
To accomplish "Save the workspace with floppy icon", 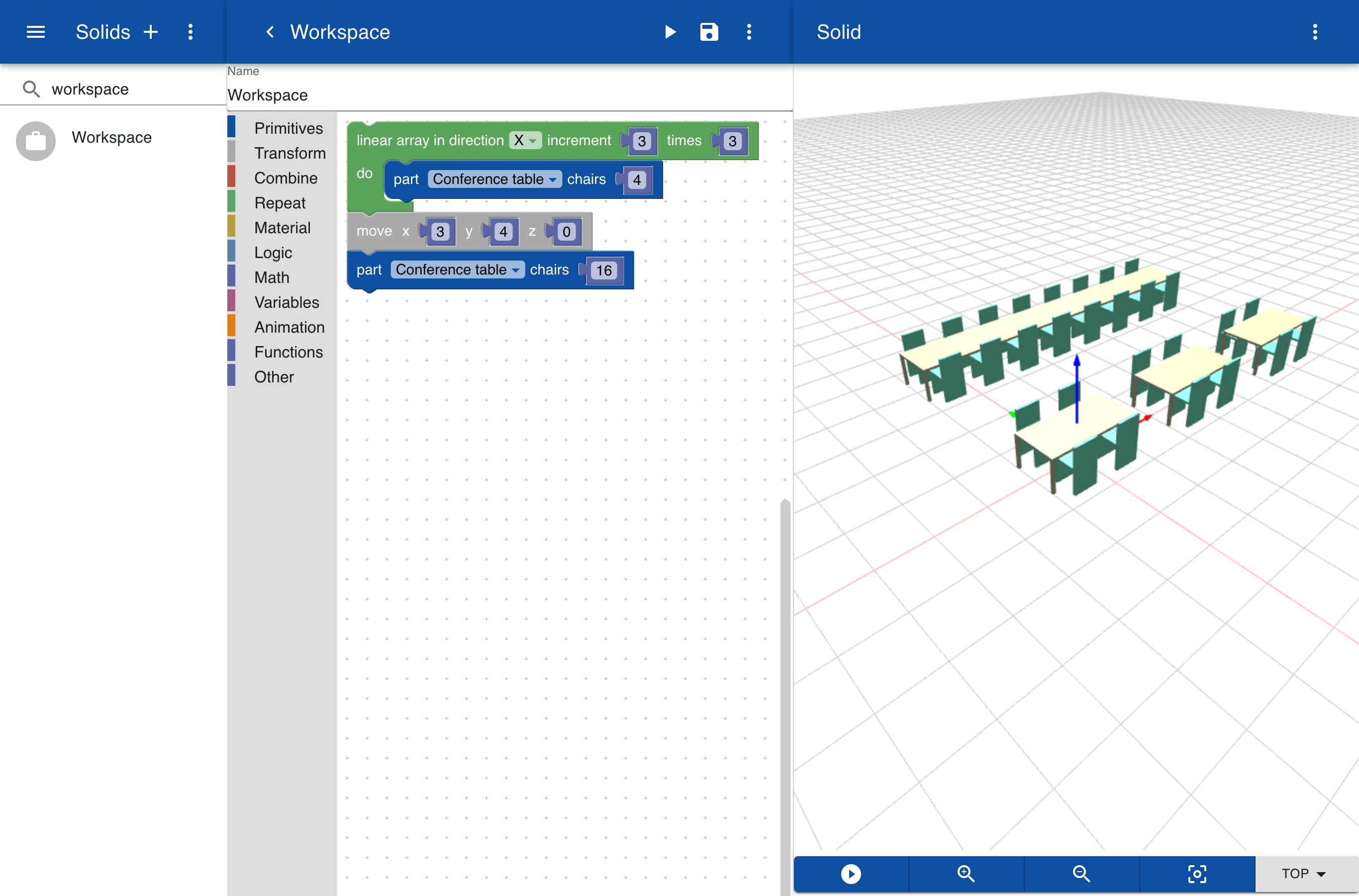I will pos(709,32).
